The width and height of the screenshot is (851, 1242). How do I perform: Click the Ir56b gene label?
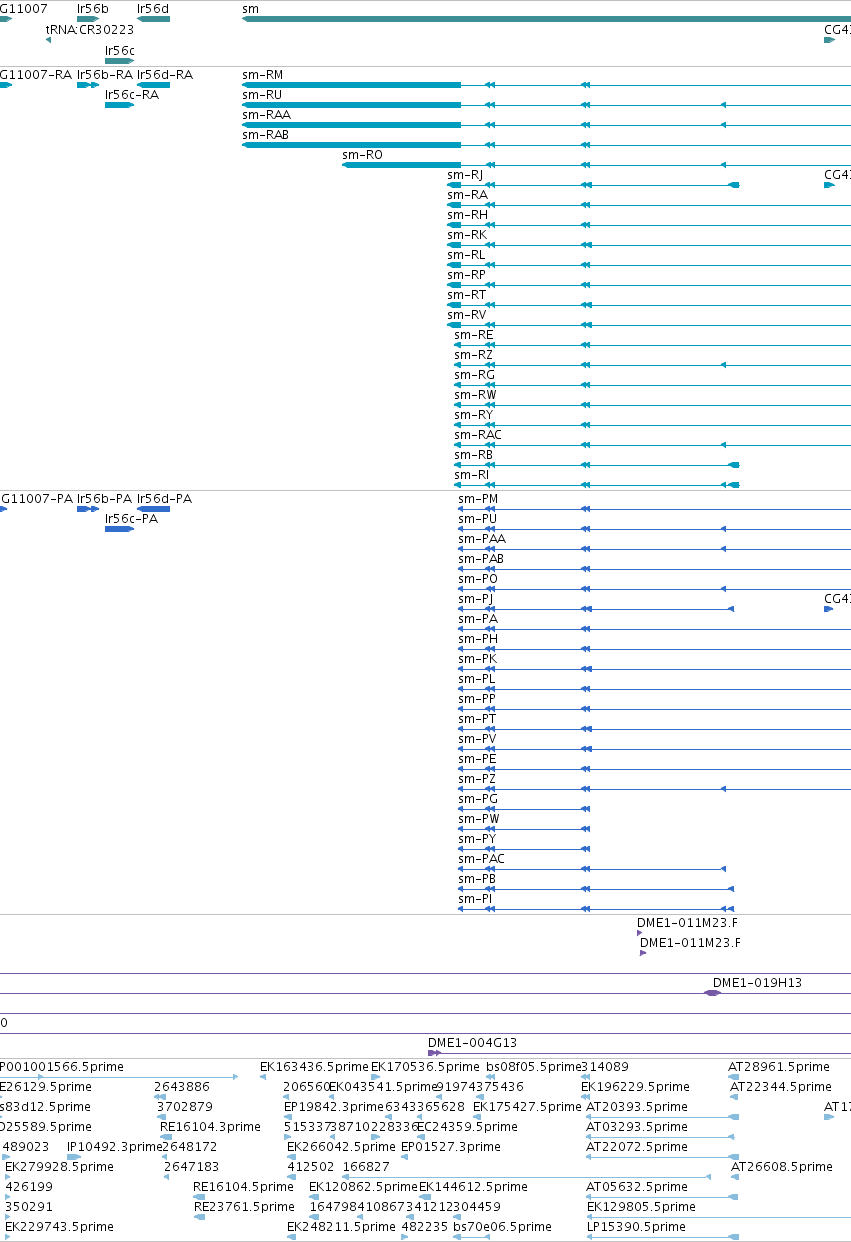[x=92, y=8]
